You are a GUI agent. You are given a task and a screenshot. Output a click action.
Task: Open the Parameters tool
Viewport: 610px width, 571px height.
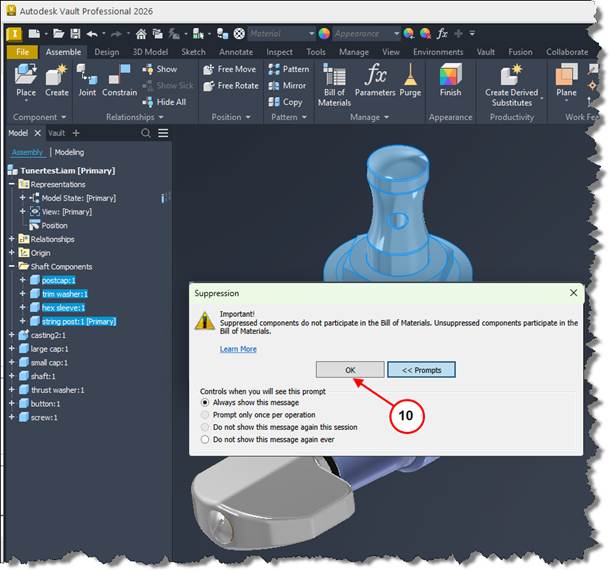[x=375, y=80]
